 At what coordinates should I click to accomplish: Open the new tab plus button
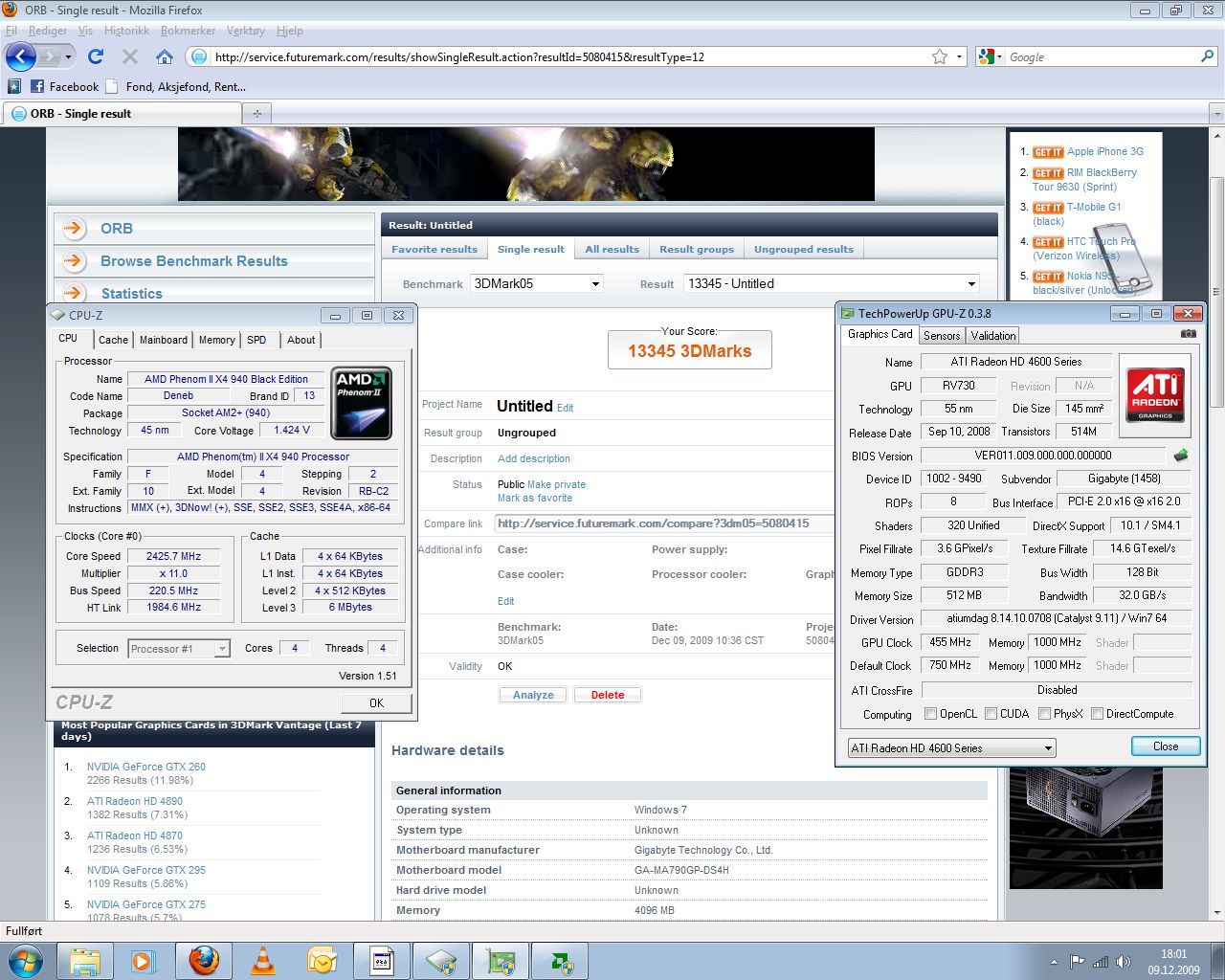click(256, 113)
